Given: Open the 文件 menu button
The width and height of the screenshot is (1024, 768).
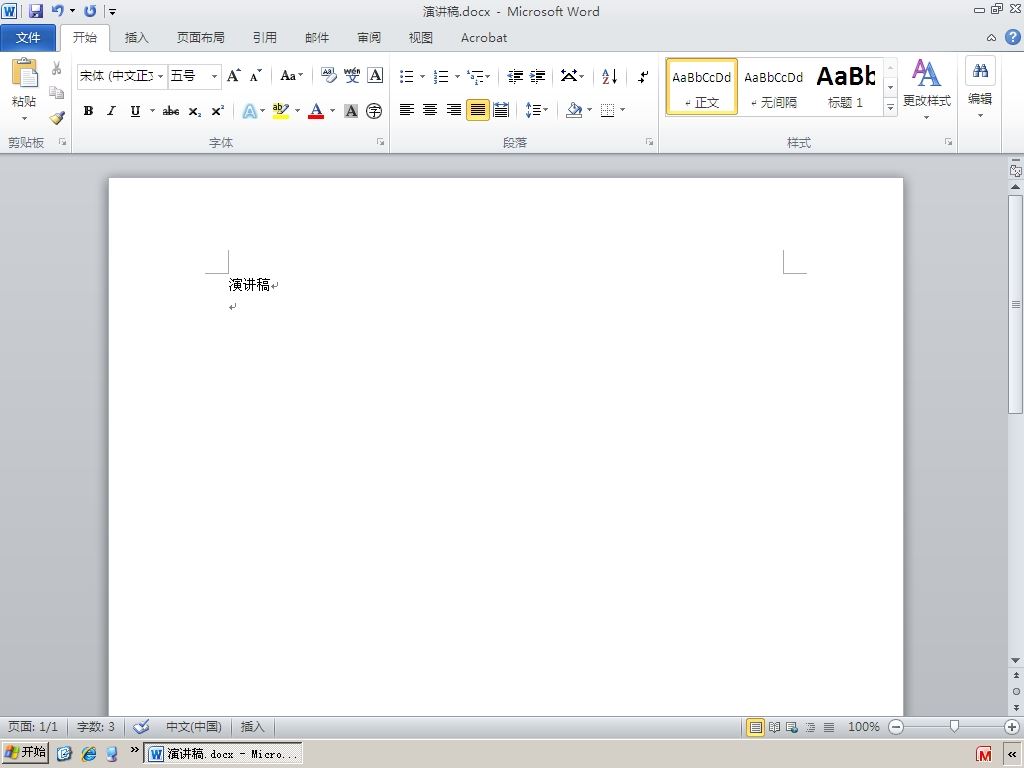Looking at the screenshot, I should coord(28,38).
